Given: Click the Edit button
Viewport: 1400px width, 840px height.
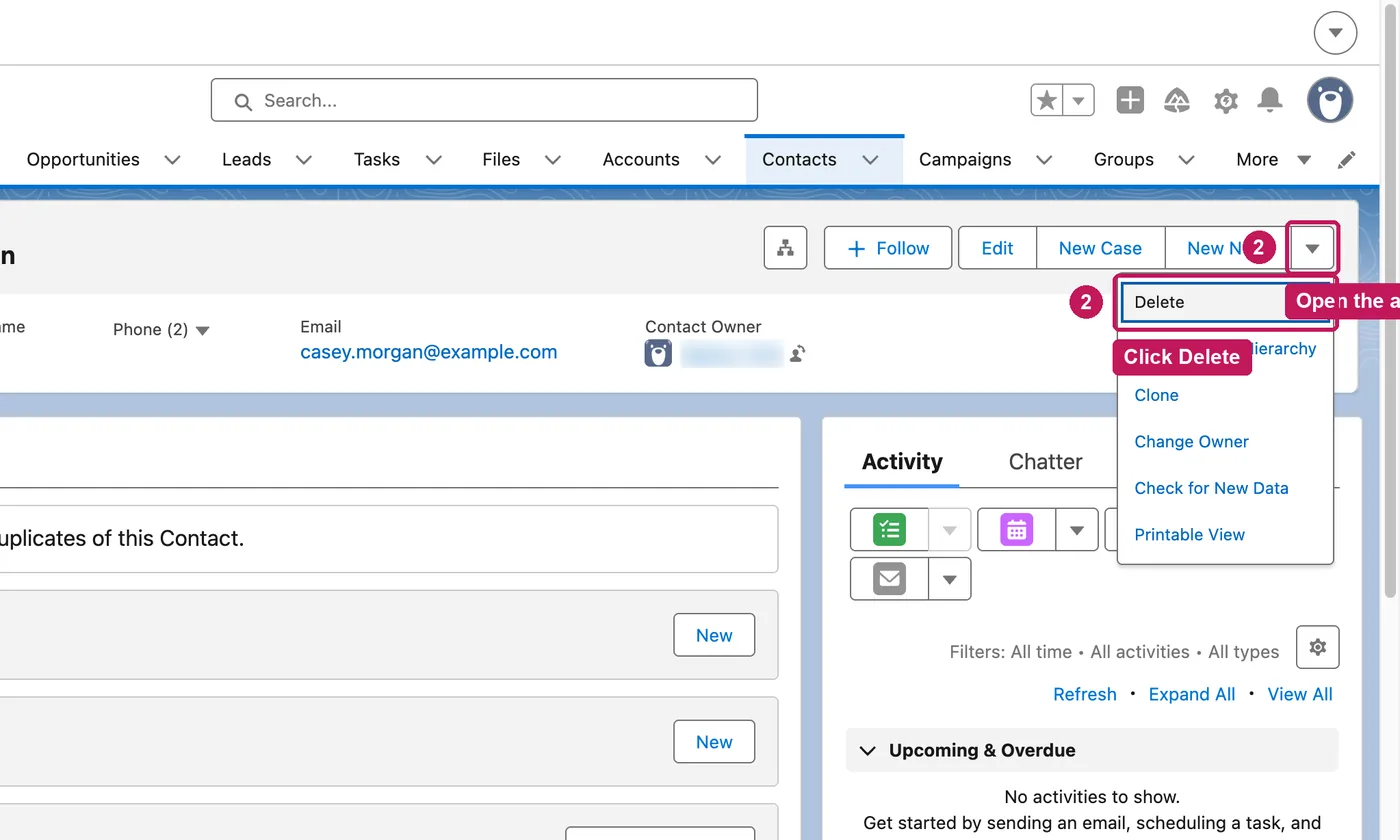Looking at the screenshot, I should (997, 248).
